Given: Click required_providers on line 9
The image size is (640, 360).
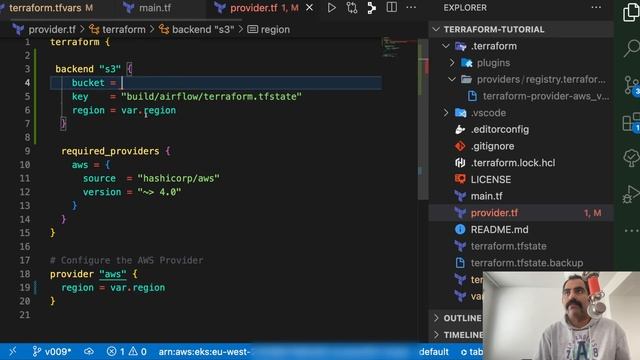Looking at the screenshot, I should (x=110, y=151).
